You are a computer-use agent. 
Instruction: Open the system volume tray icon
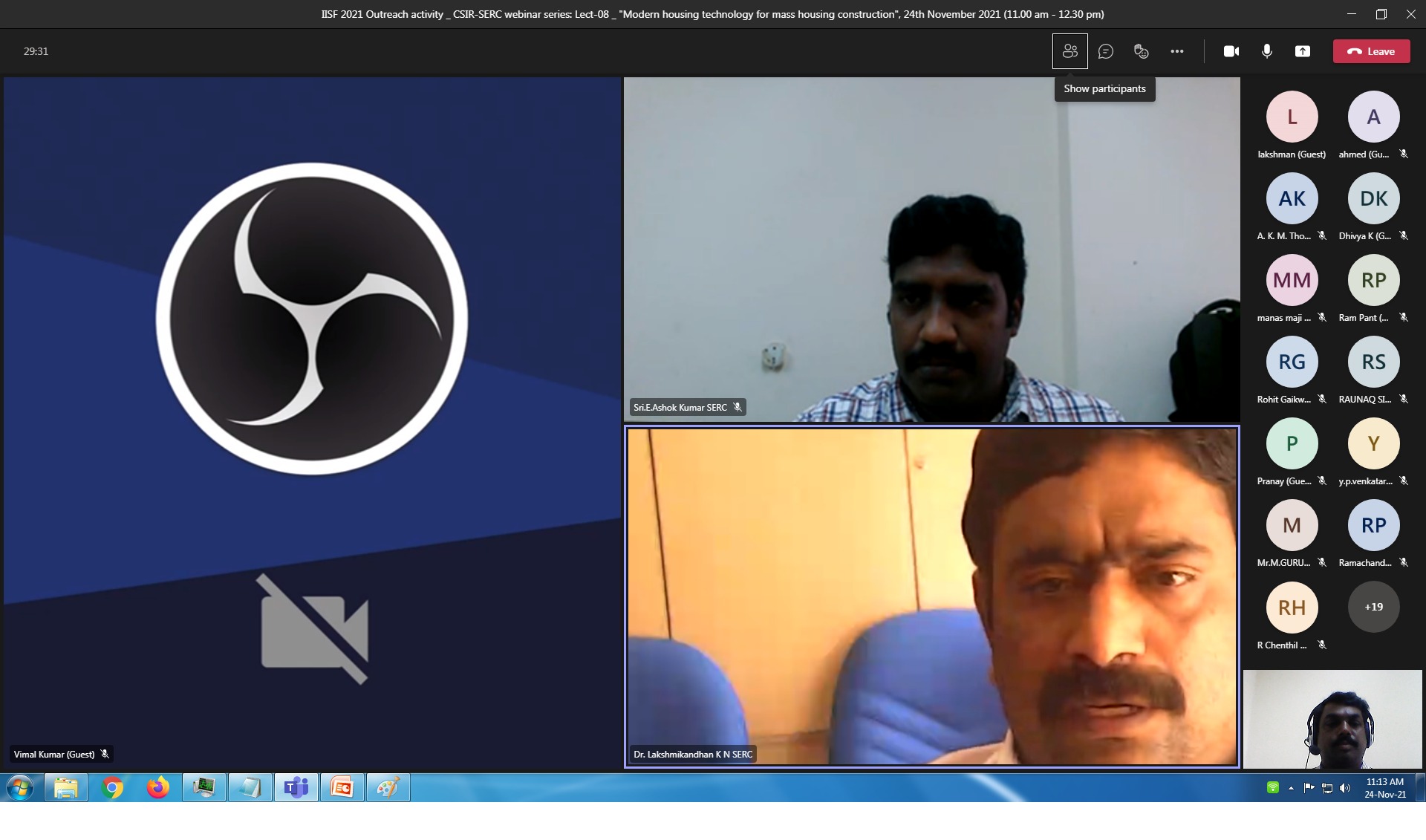(1345, 788)
